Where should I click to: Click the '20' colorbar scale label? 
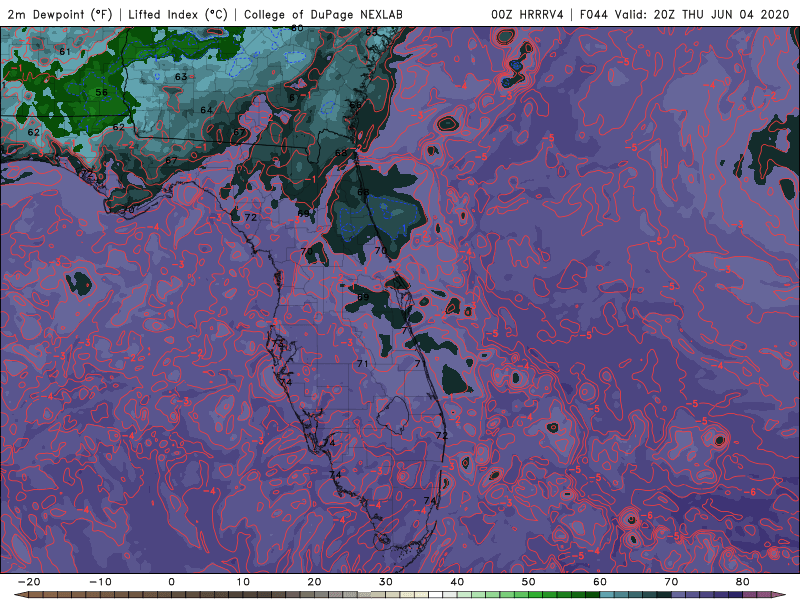tap(314, 582)
